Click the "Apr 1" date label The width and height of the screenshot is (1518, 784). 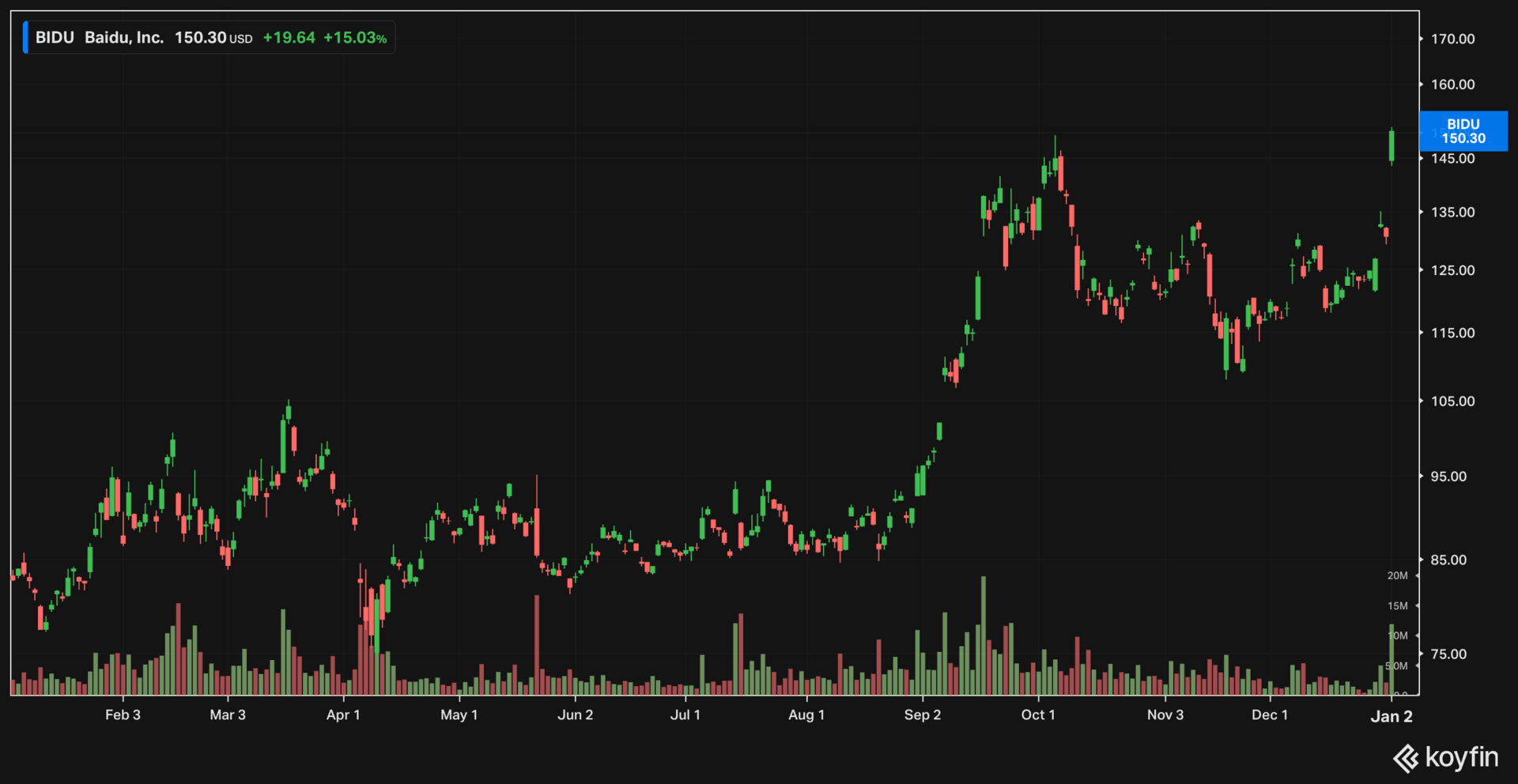343,715
